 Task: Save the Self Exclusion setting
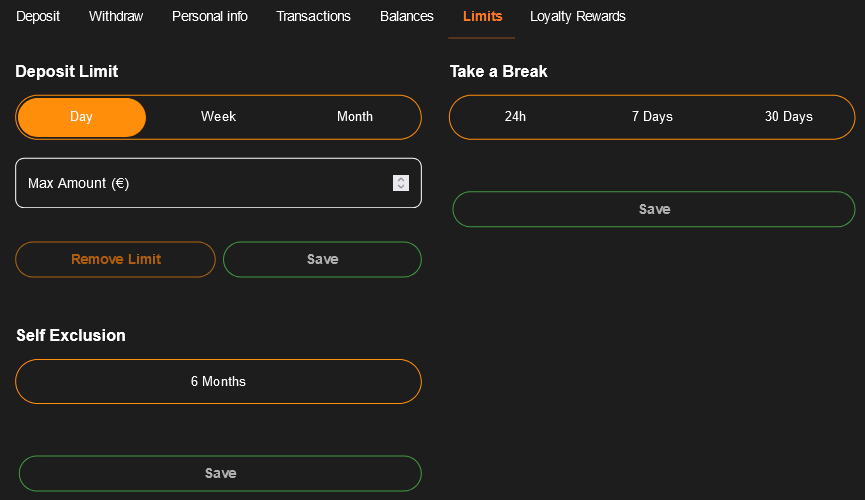220,474
